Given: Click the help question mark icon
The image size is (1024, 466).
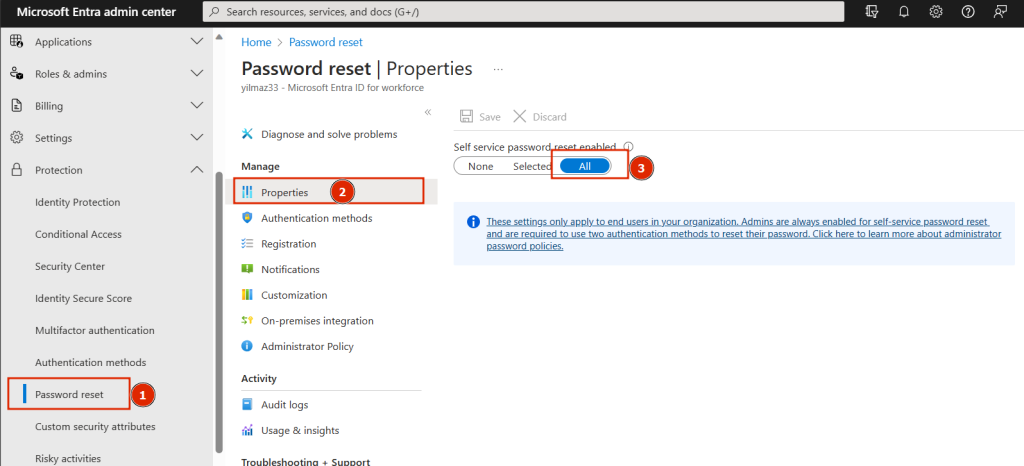Looking at the screenshot, I should click(968, 12).
